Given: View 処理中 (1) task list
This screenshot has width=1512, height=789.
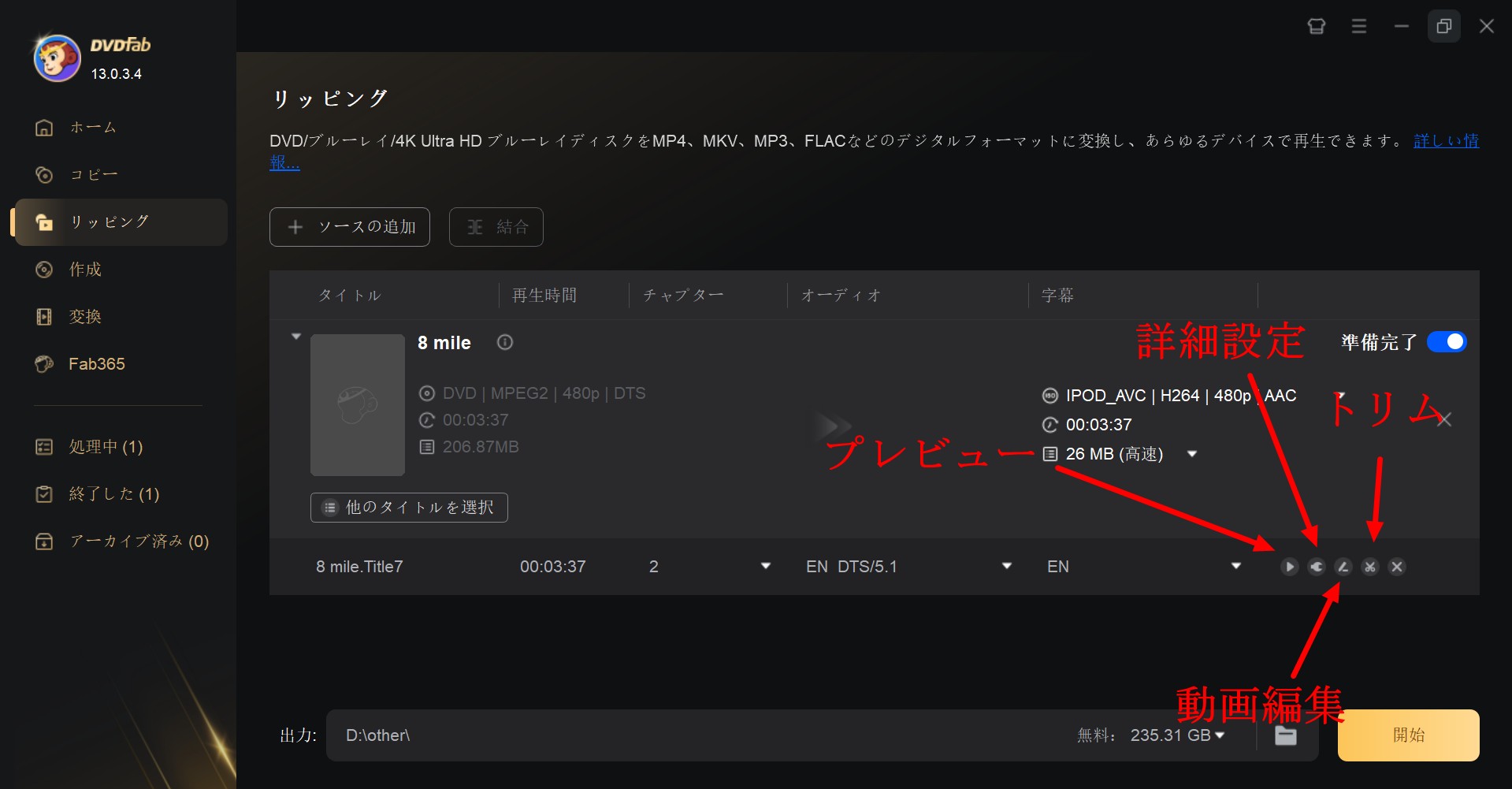Looking at the screenshot, I should tap(90, 447).
